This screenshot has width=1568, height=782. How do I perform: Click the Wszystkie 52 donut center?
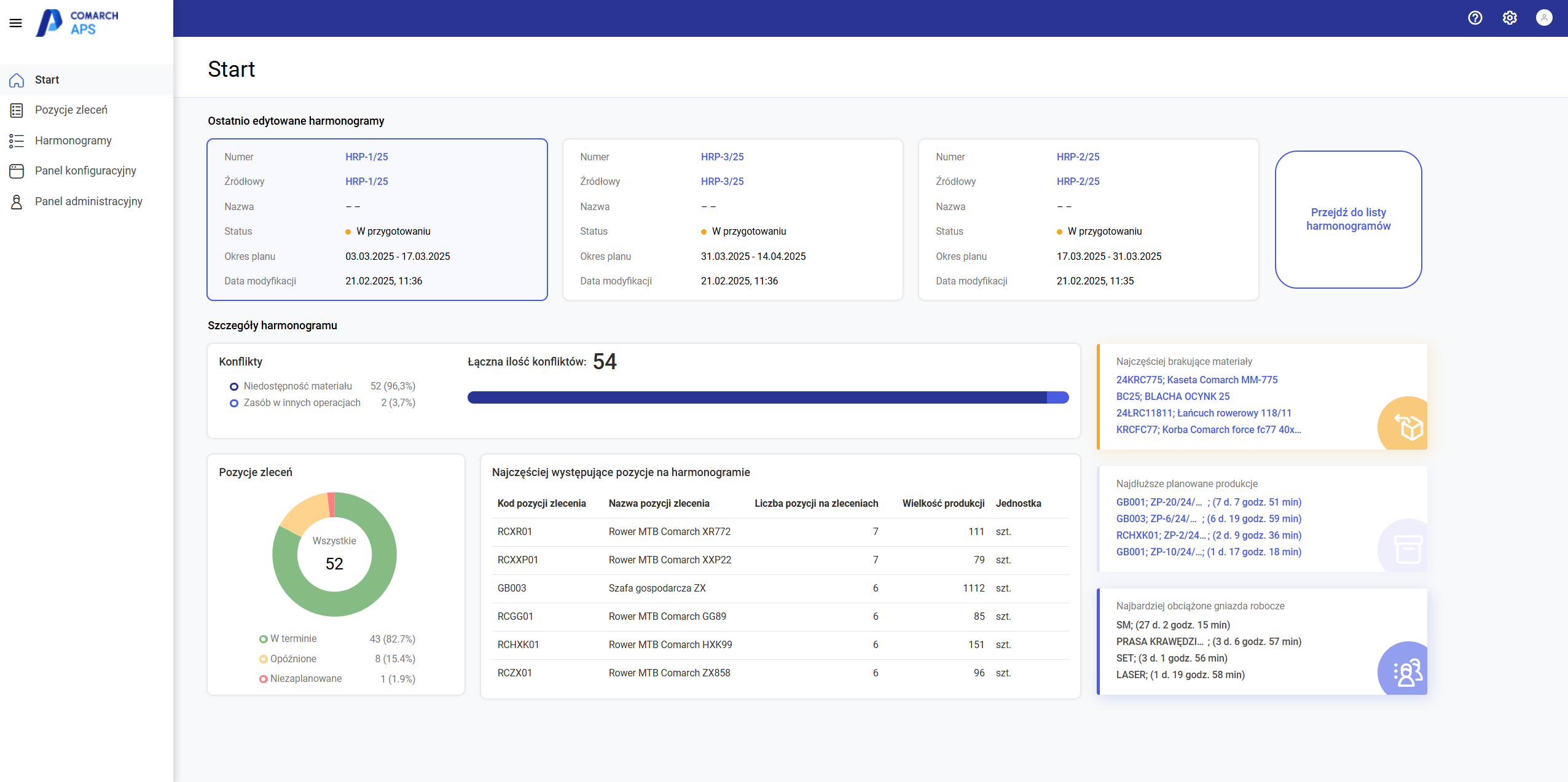[x=334, y=554]
